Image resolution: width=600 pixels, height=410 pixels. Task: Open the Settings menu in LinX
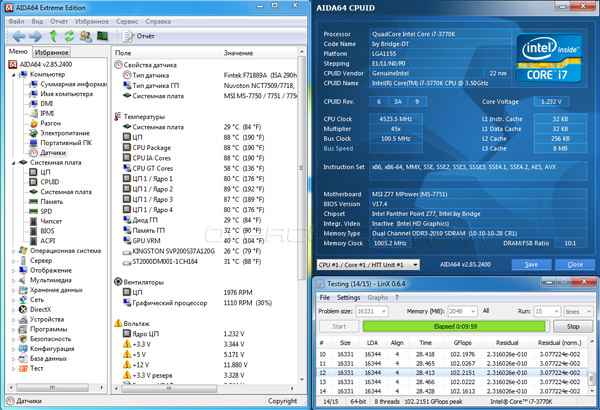(348, 297)
